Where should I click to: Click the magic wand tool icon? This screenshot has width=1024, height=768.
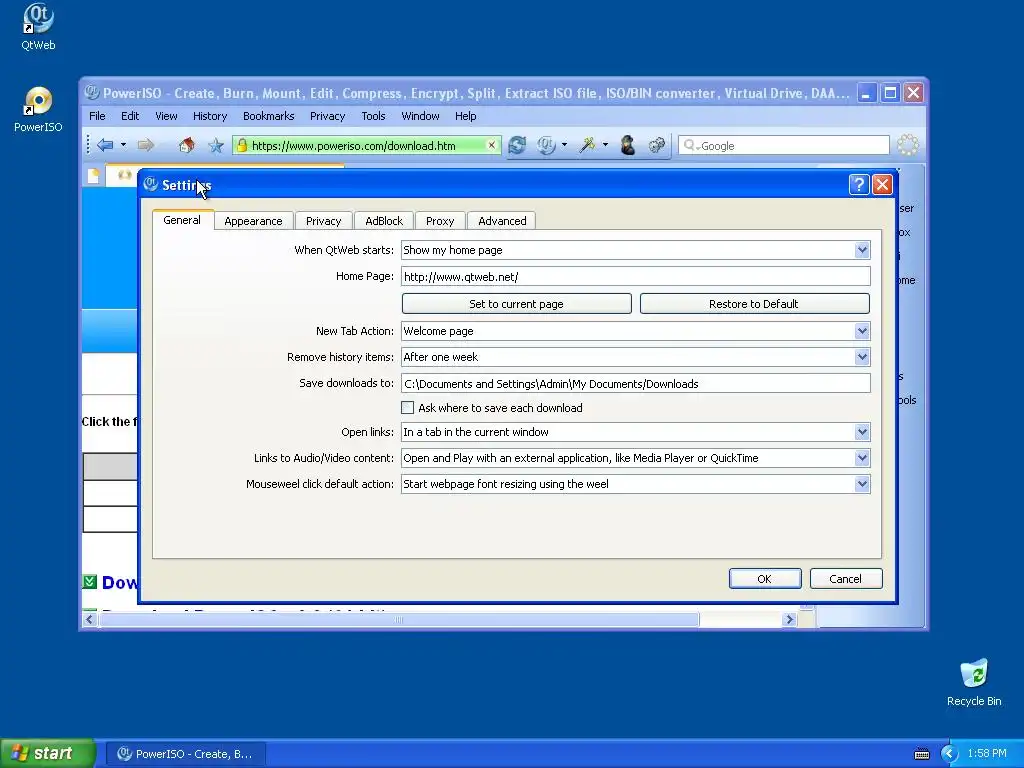(587, 145)
